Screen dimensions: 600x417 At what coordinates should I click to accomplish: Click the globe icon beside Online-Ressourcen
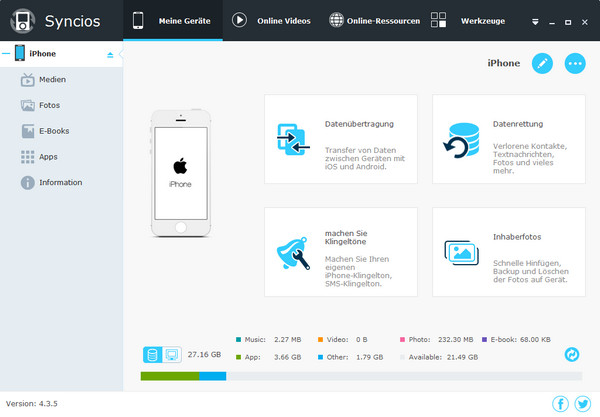pos(336,20)
